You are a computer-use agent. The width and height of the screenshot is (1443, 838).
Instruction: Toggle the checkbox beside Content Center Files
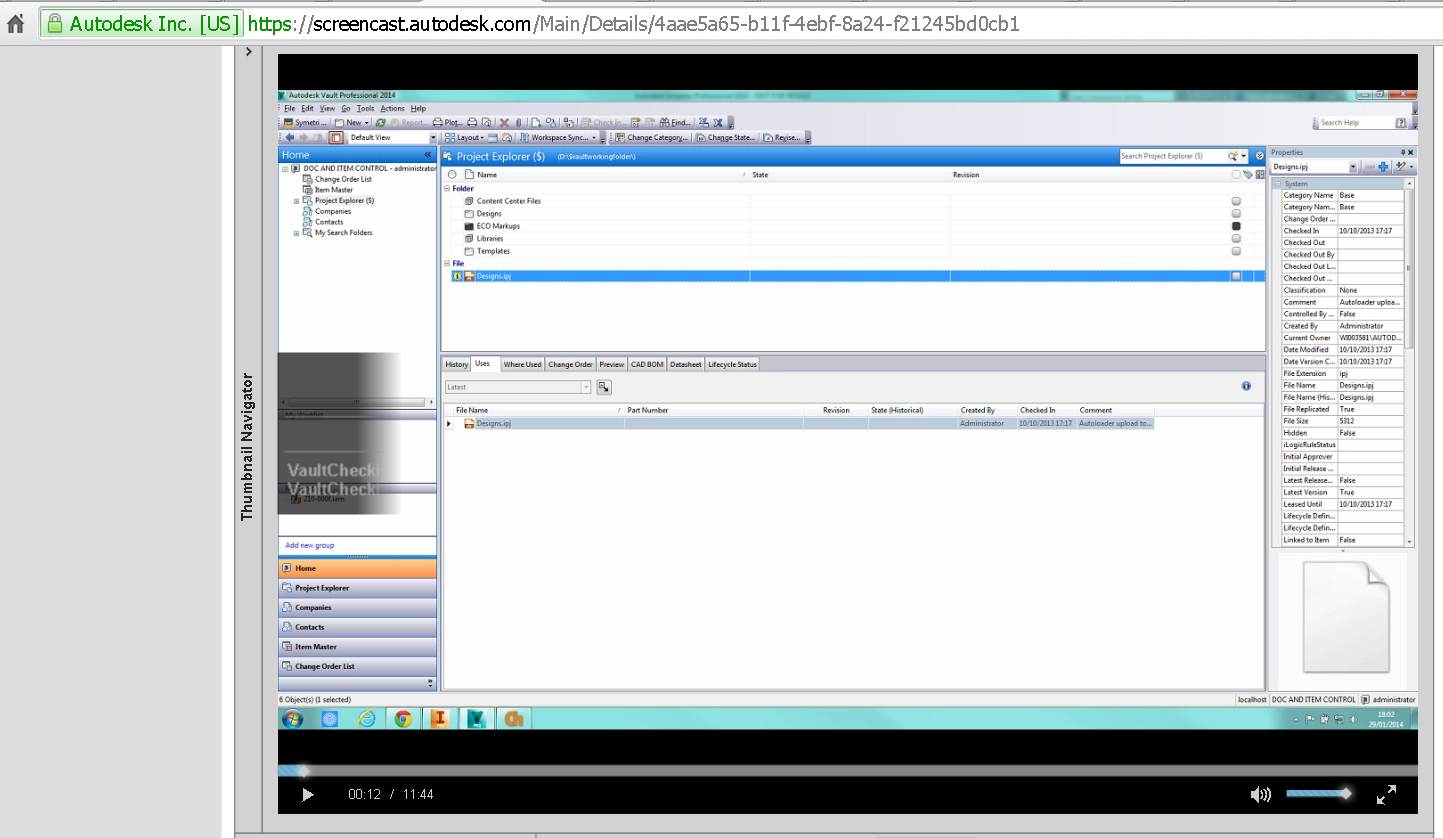pyautogui.click(x=1236, y=200)
